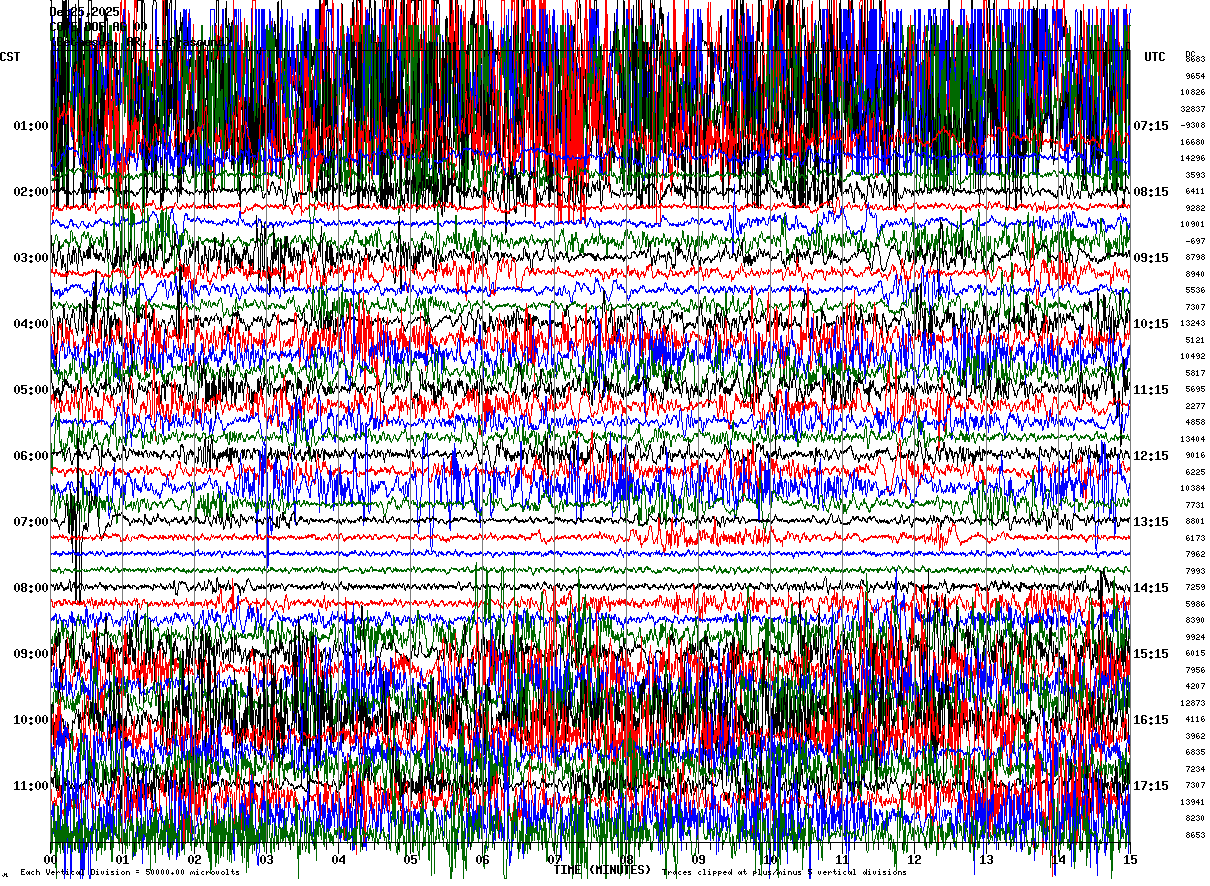Click minute 09 on the bottom time axis

[698, 860]
